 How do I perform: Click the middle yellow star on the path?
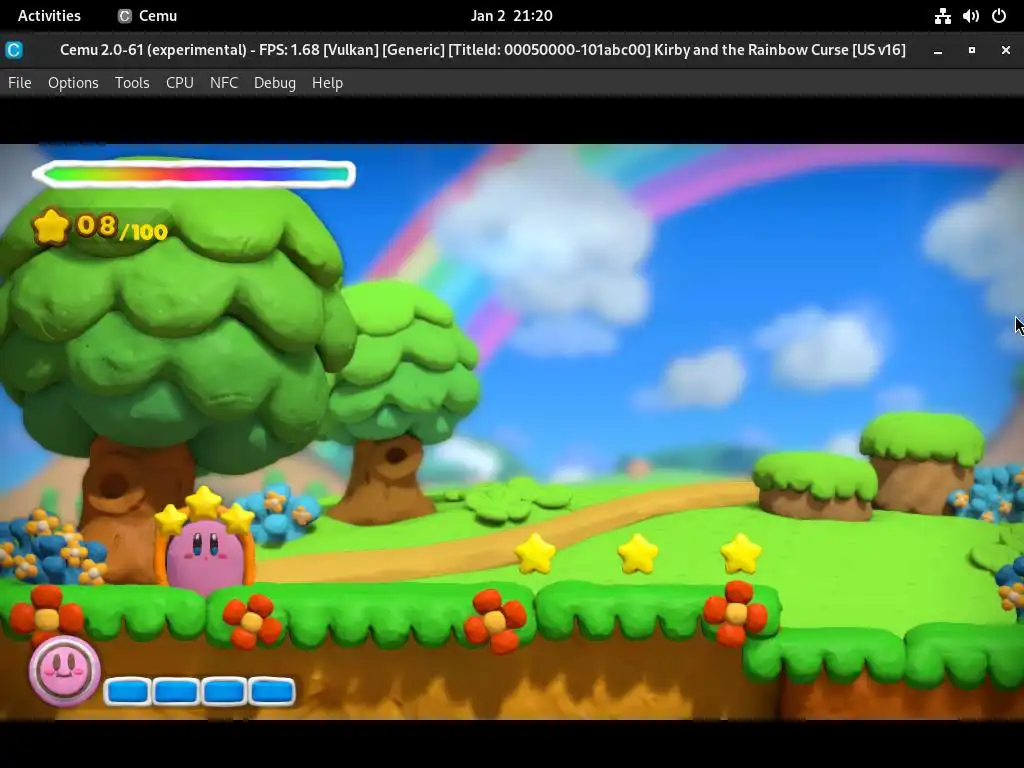[638, 554]
